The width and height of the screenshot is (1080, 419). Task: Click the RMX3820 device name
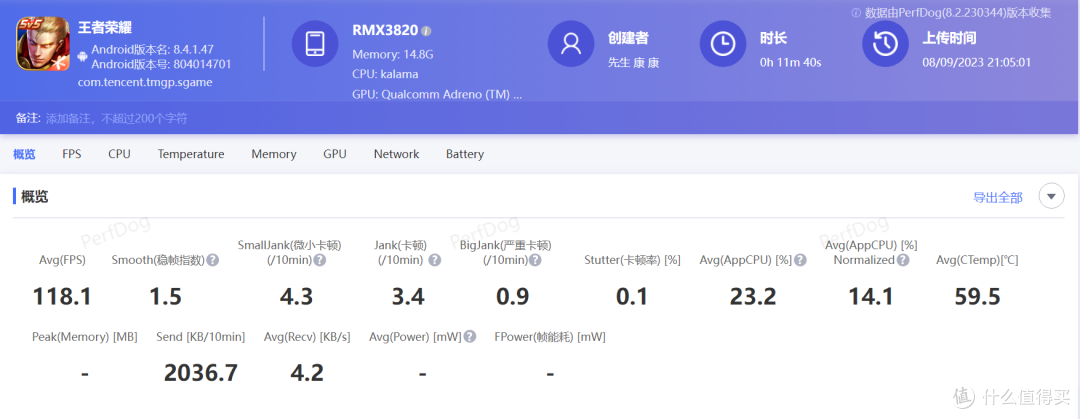click(x=385, y=30)
